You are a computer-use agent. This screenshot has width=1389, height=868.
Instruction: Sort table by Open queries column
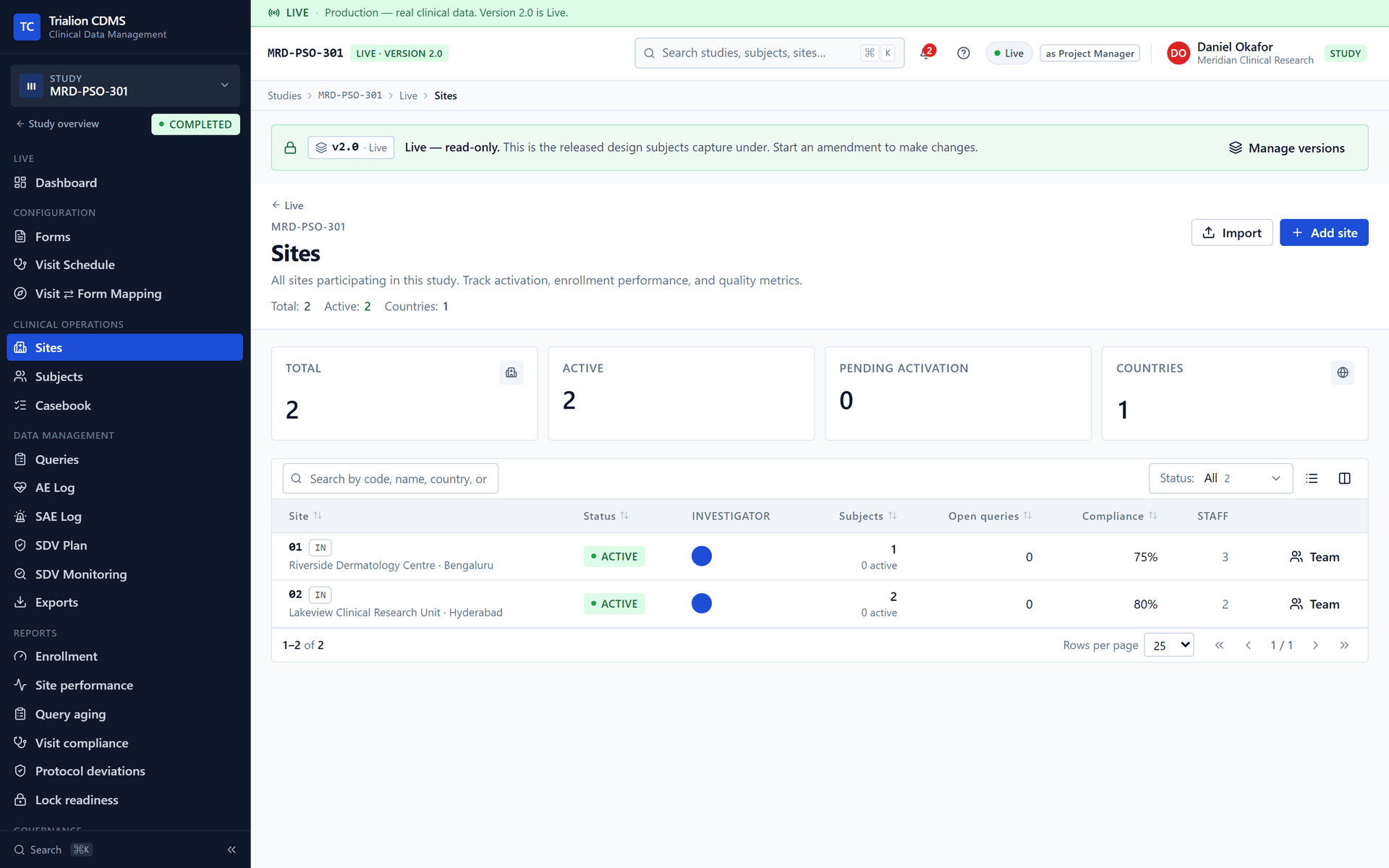[990, 516]
